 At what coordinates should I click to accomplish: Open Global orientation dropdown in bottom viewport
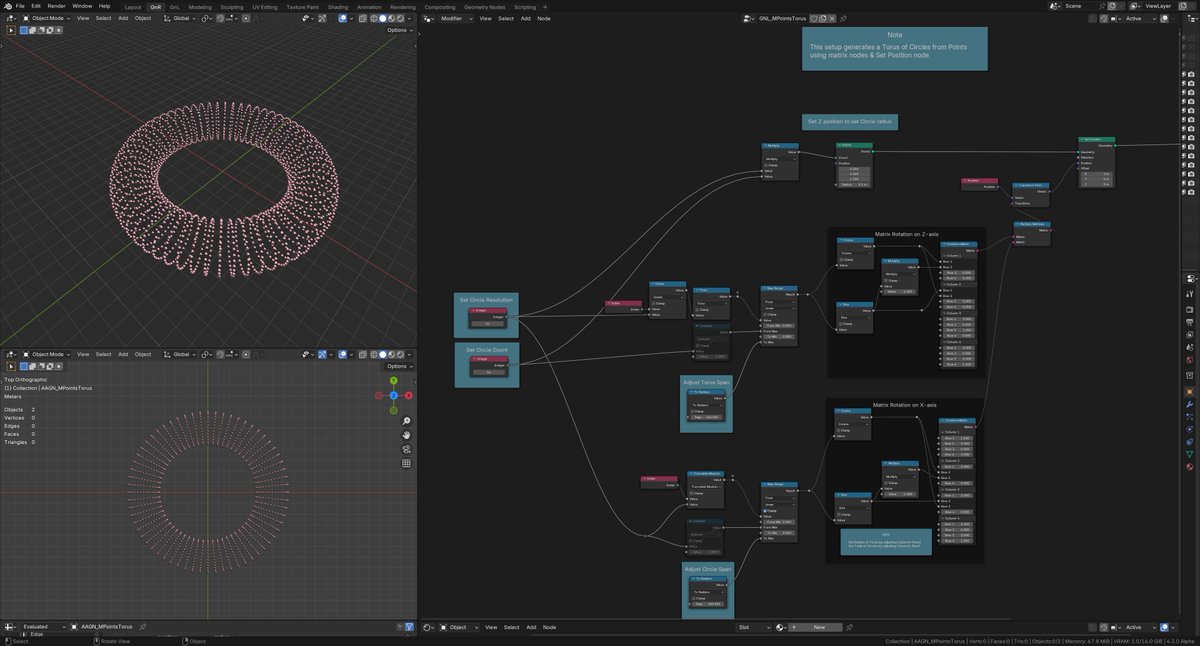coord(180,354)
